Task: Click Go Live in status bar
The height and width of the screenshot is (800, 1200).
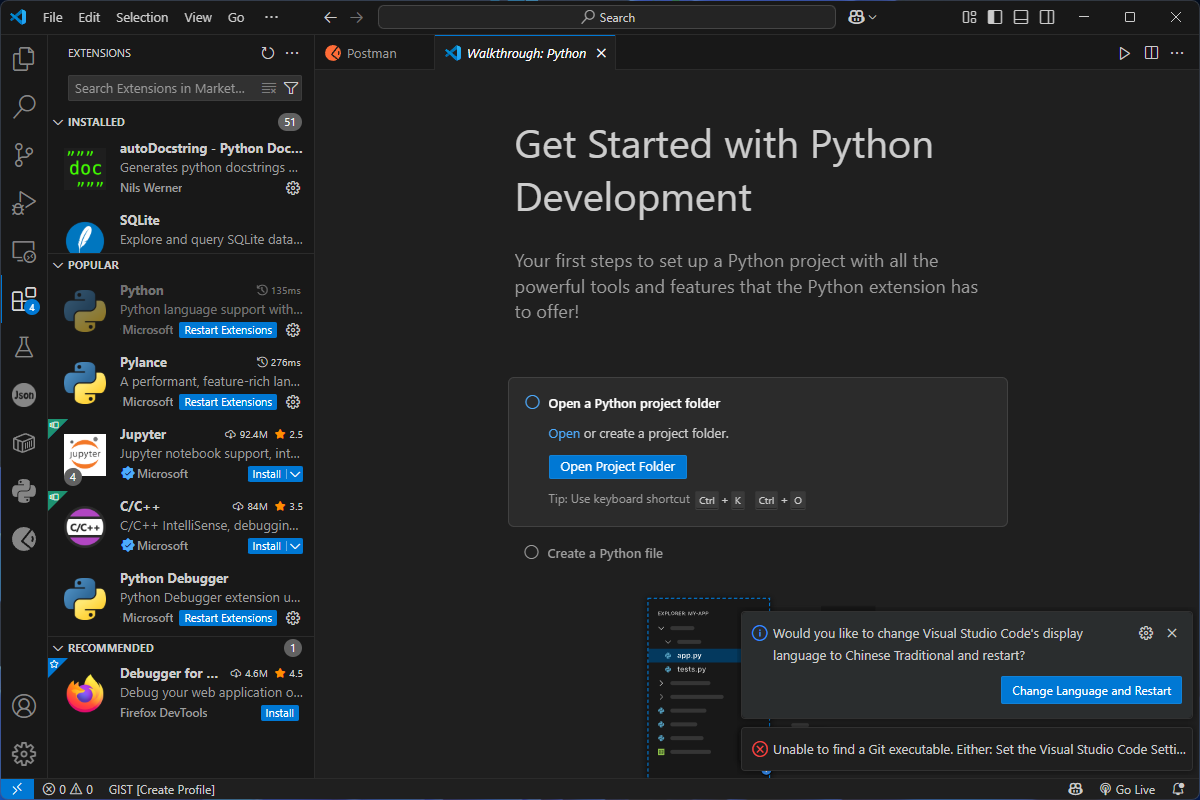Action: pyautogui.click(x=1127, y=790)
